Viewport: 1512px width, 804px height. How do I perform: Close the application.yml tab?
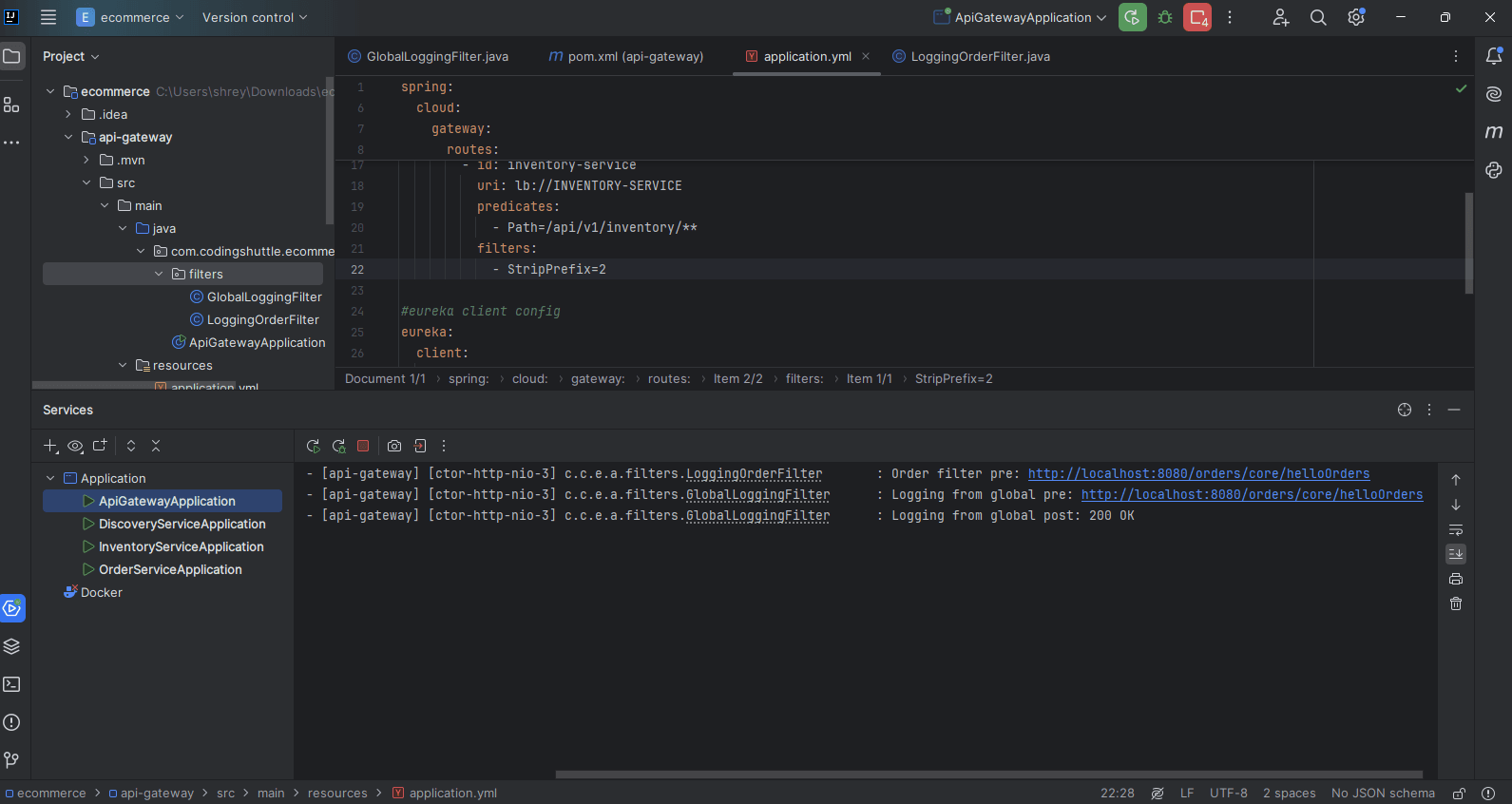pos(866,56)
